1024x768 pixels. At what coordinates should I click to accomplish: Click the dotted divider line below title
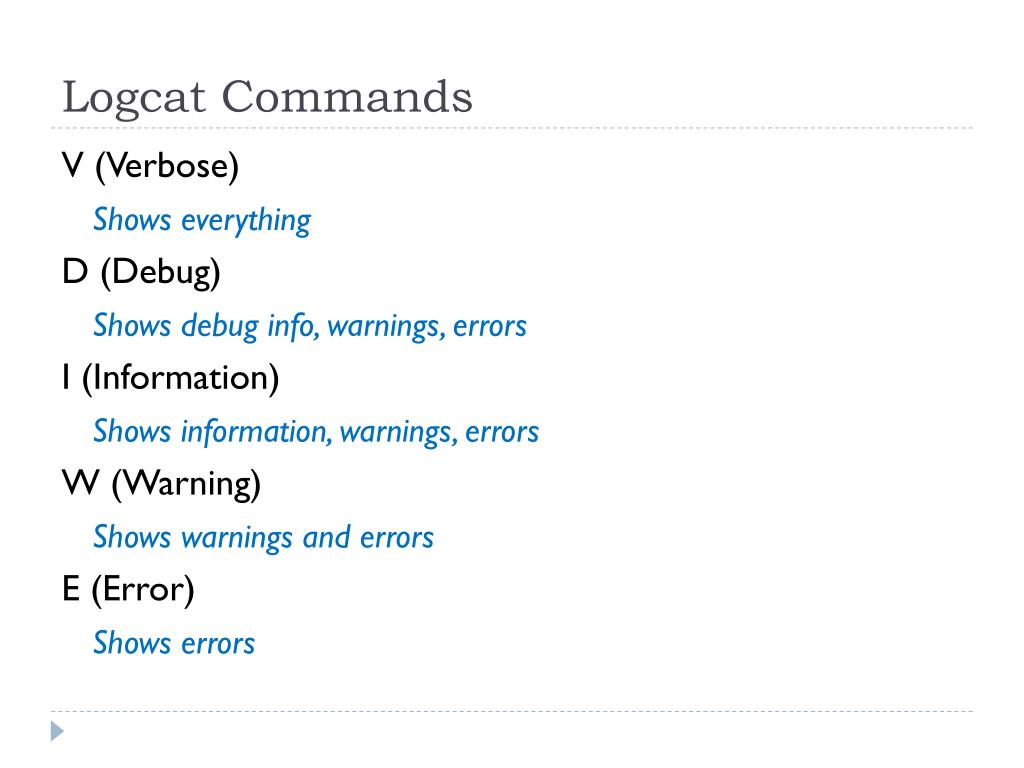512,128
